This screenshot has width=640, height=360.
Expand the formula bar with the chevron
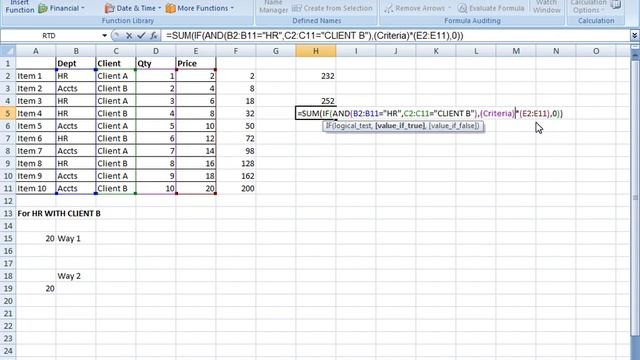(x=634, y=36)
